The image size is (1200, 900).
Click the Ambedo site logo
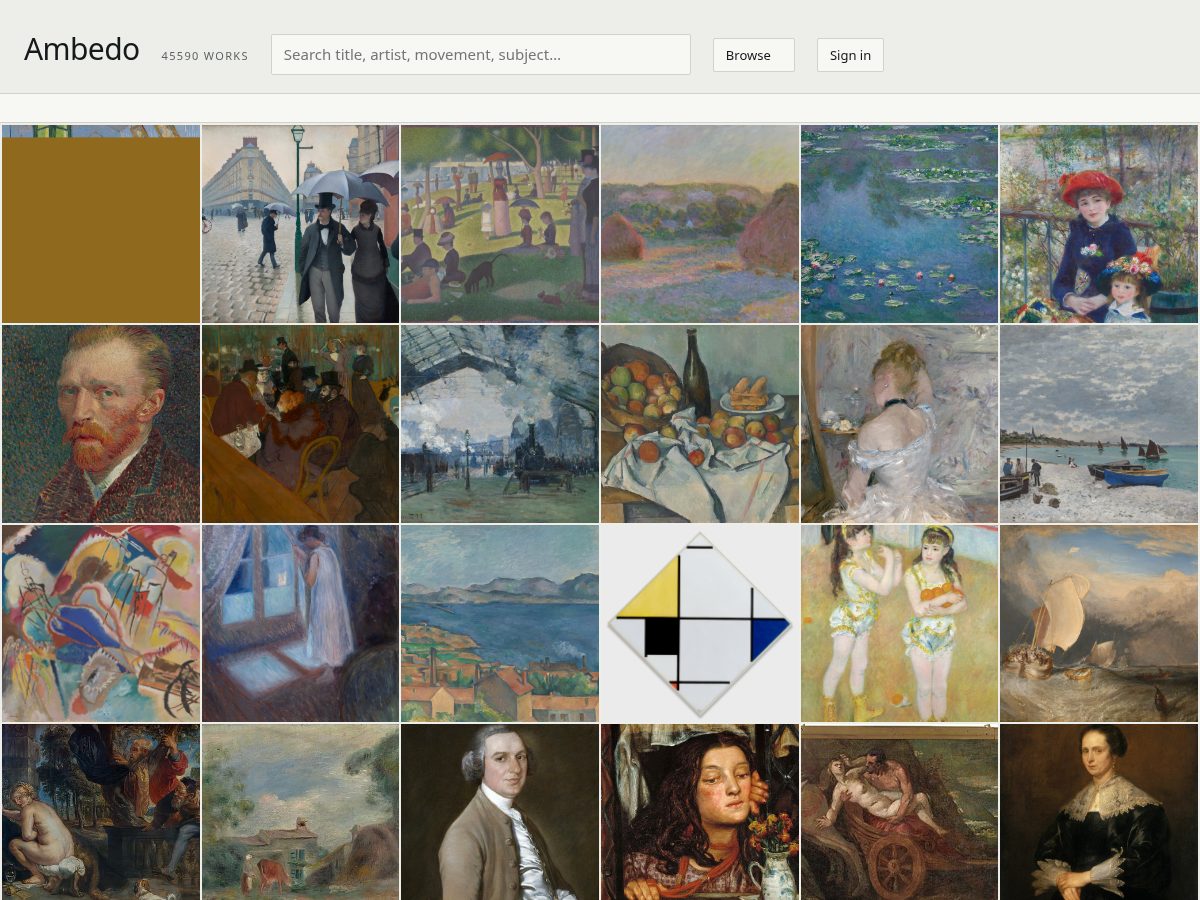(x=82, y=49)
